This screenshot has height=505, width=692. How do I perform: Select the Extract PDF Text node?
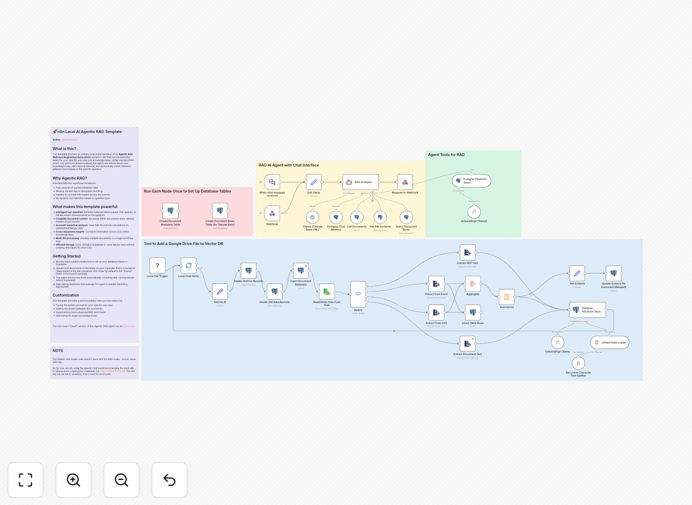click(x=467, y=252)
